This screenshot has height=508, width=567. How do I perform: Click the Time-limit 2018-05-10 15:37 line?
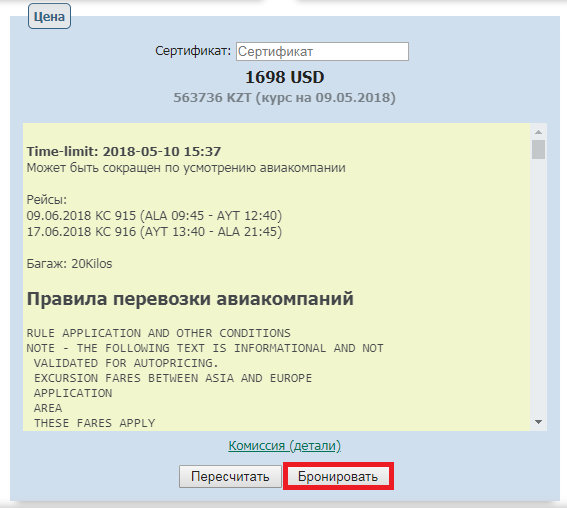[x=124, y=151]
